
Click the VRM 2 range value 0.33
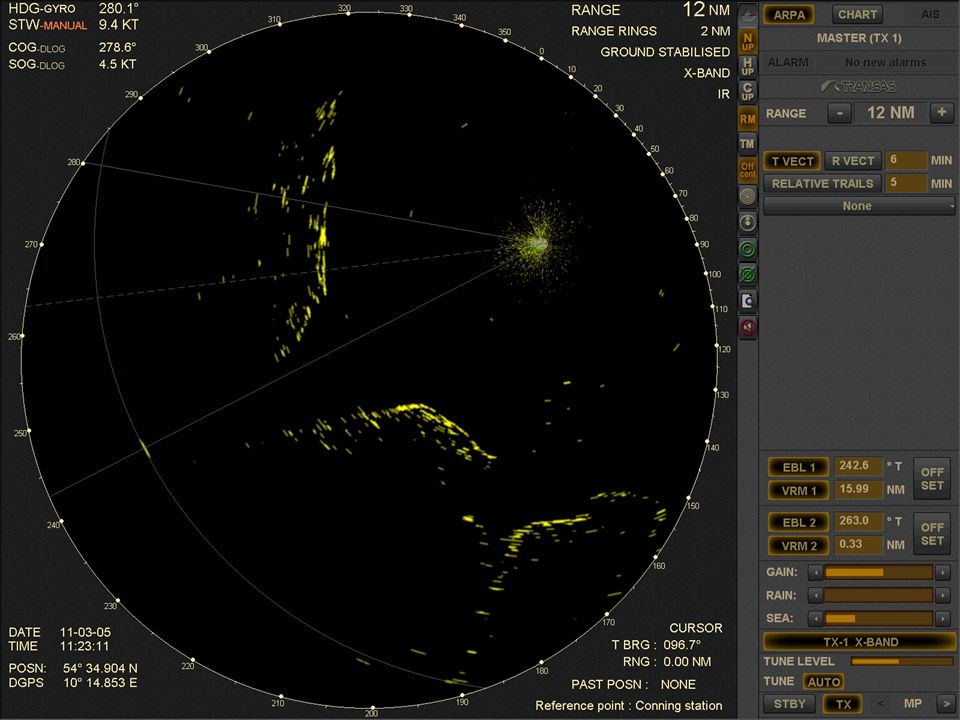[858, 545]
